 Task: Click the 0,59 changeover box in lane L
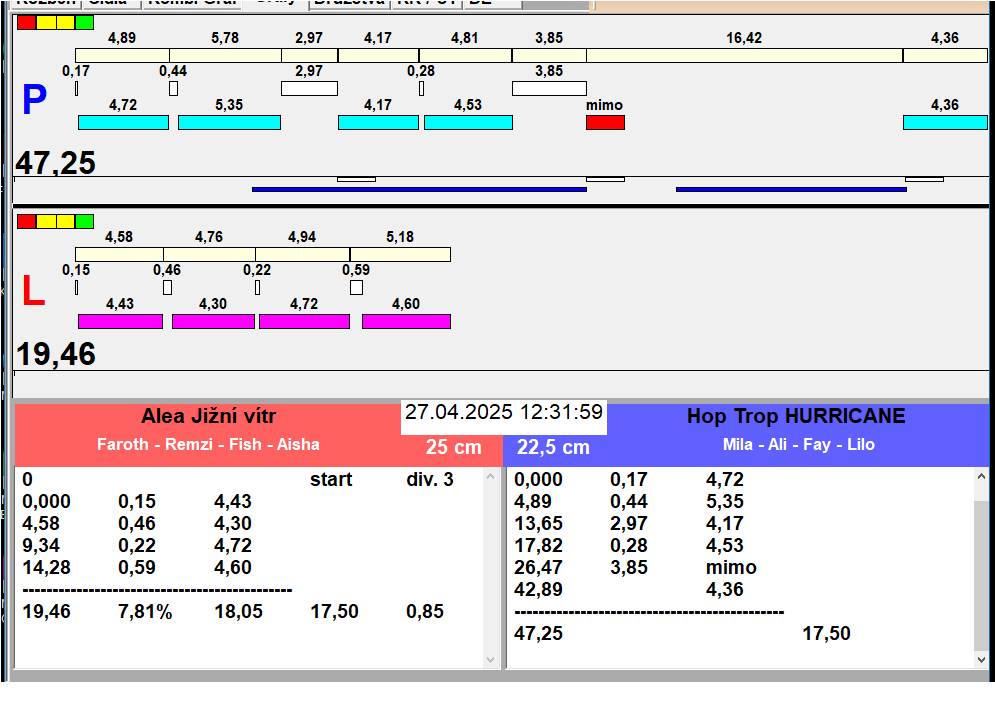click(356, 288)
